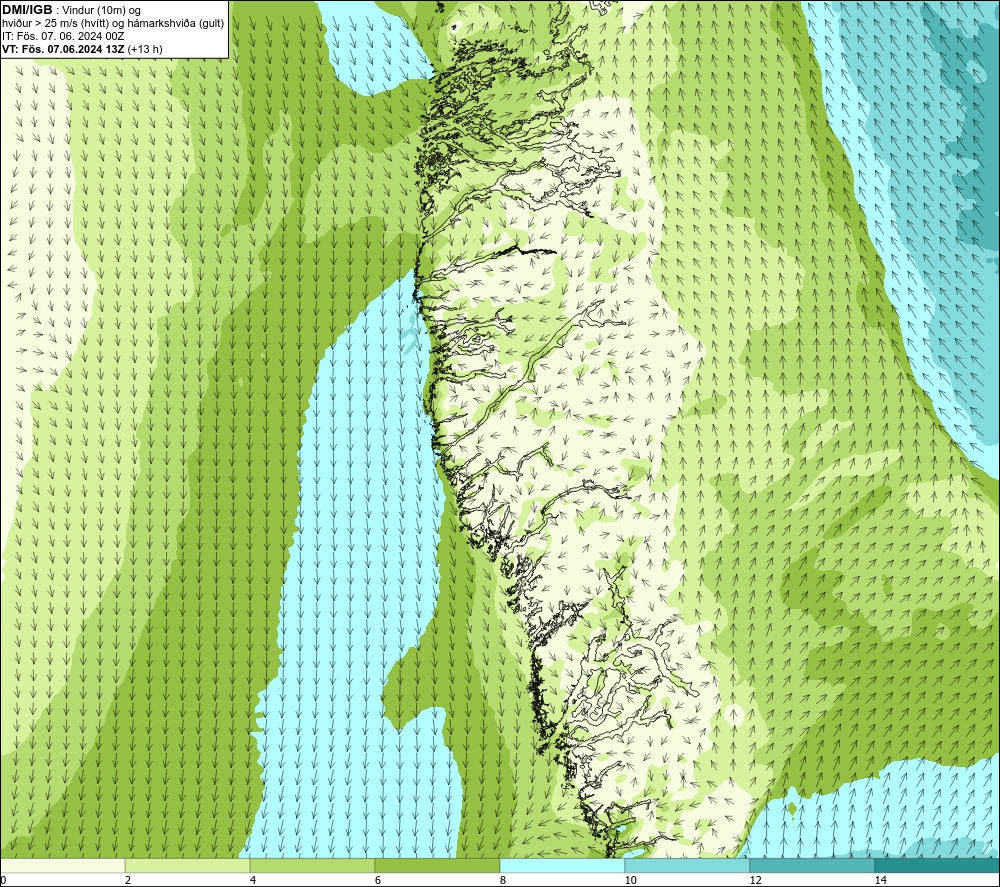The width and height of the screenshot is (1000, 887).
Task: Click the 2–4 m/s legend color swatch
Action: (x=188, y=865)
